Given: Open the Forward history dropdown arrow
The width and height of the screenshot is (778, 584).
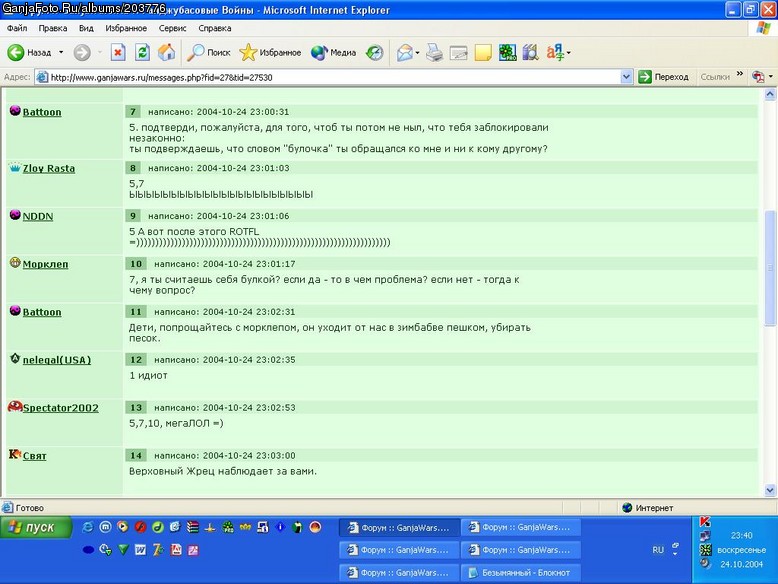Looking at the screenshot, I should [99, 52].
